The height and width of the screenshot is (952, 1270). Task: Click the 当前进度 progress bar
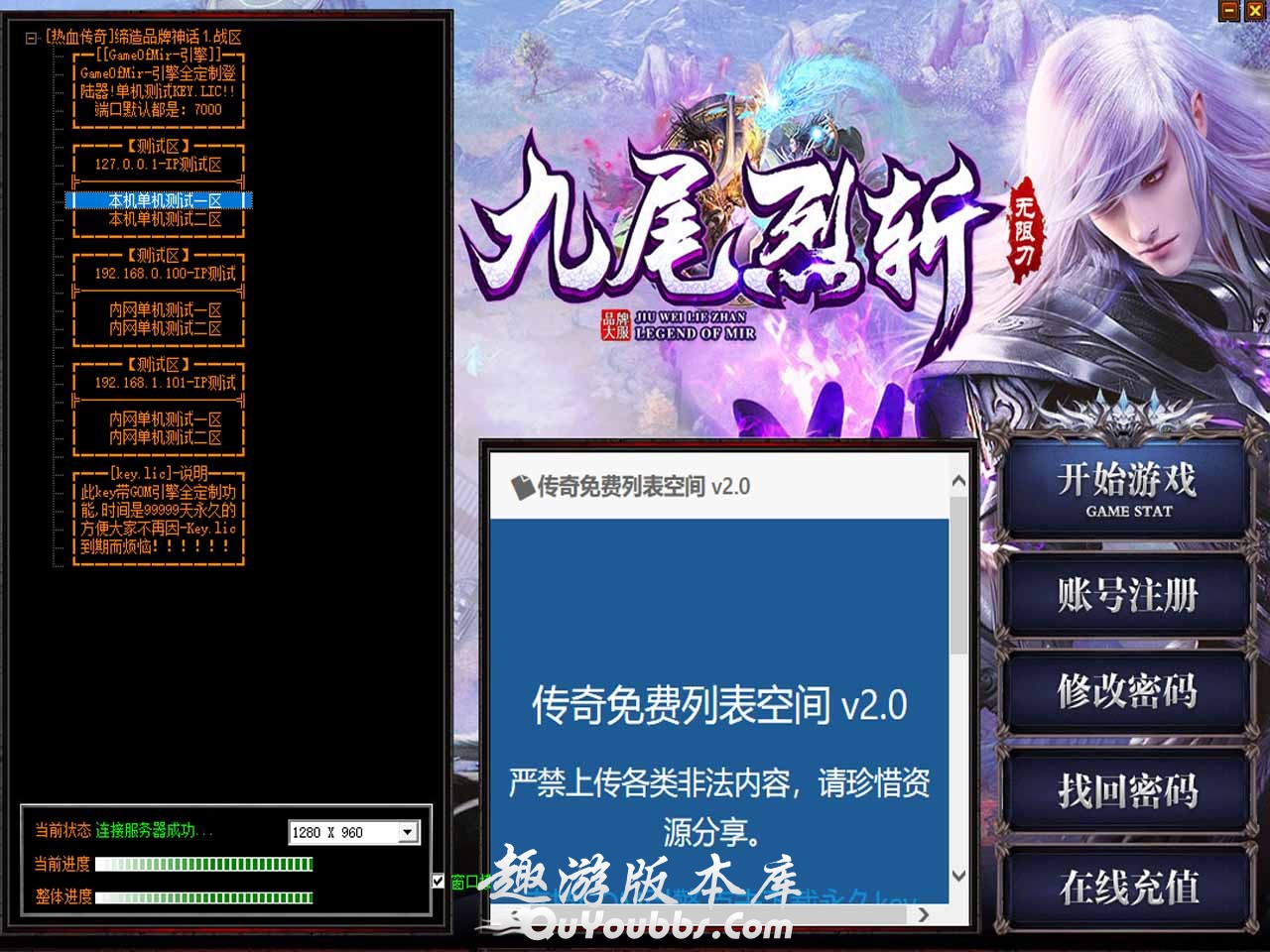(x=204, y=865)
